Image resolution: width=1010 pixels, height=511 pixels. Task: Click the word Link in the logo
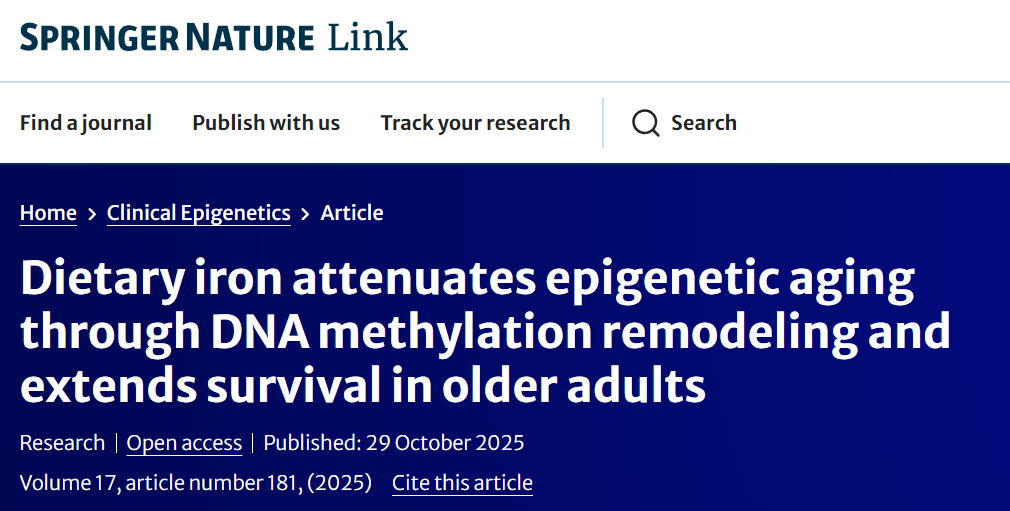click(368, 38)
